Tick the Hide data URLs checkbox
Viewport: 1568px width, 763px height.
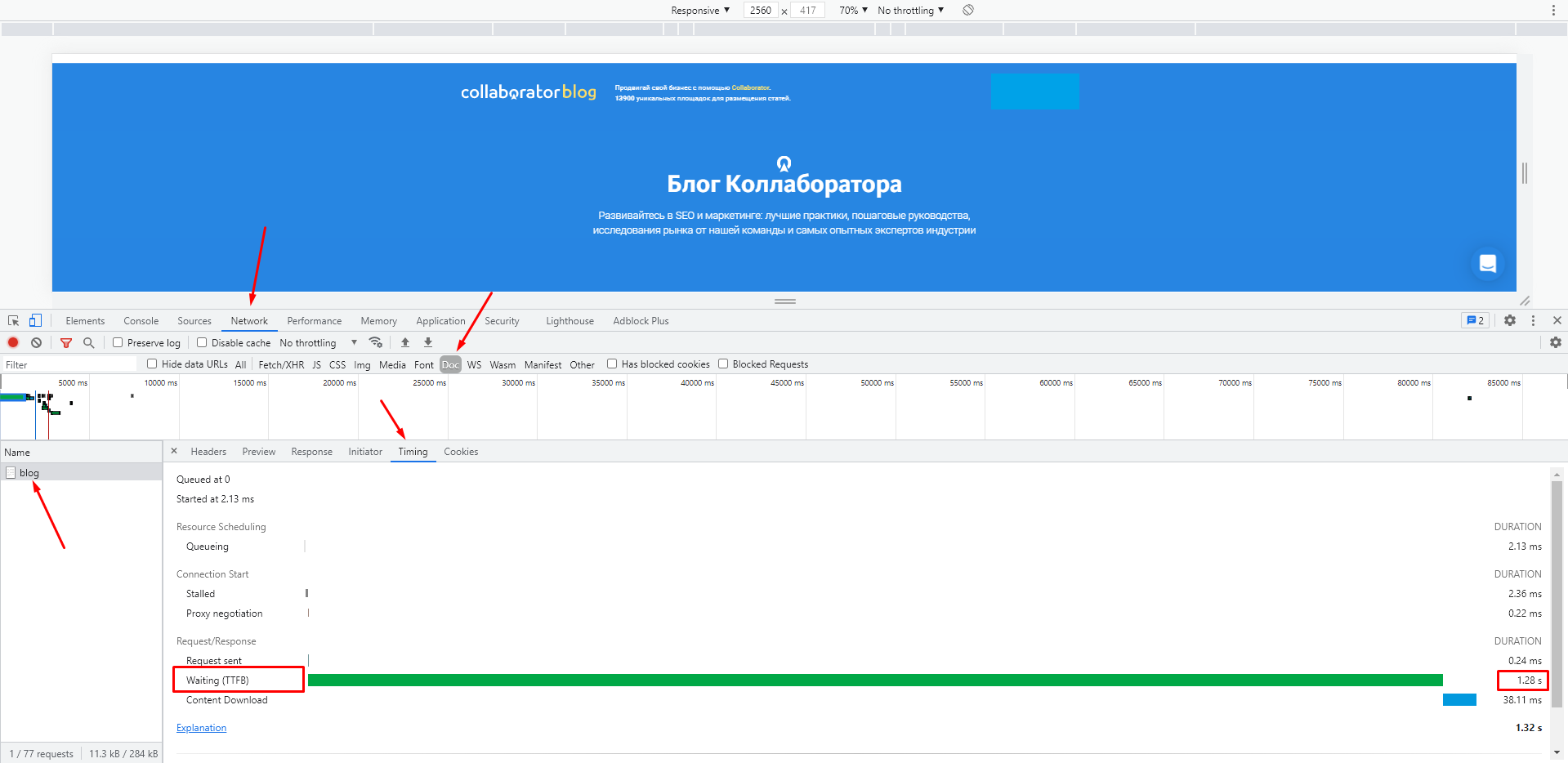click(x=152, y=364)
